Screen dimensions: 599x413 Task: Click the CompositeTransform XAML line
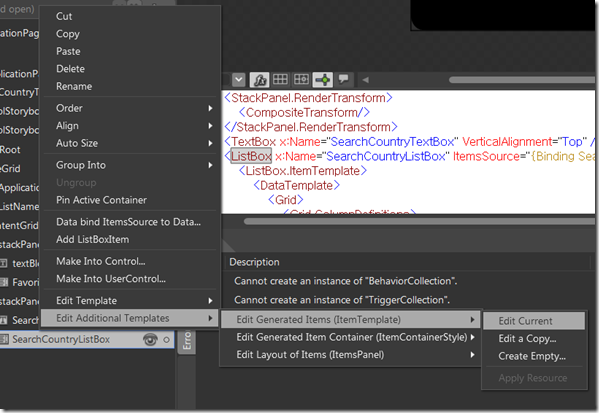(304, 112)
